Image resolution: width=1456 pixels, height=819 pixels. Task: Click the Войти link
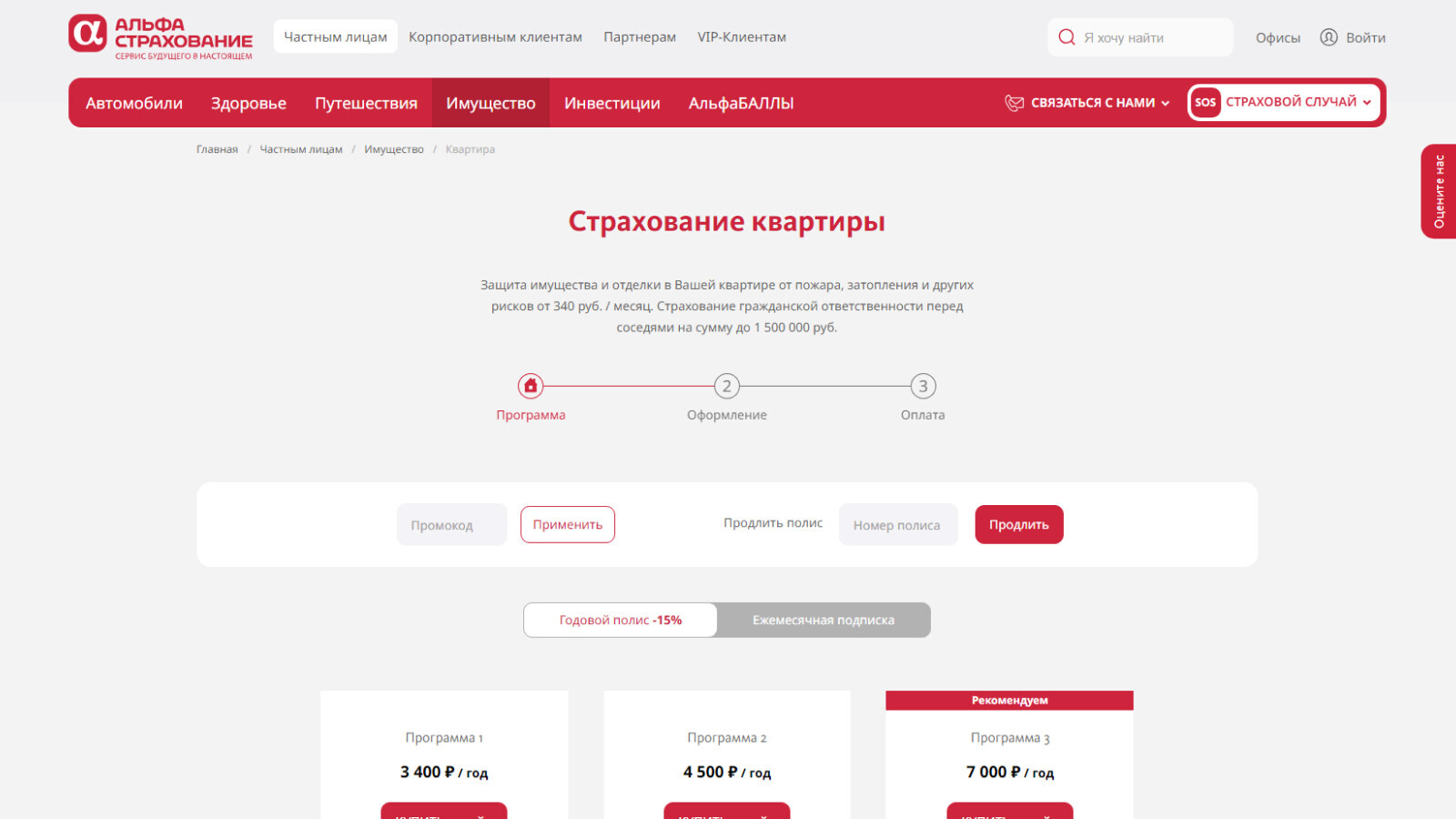tap(1365, 37)
